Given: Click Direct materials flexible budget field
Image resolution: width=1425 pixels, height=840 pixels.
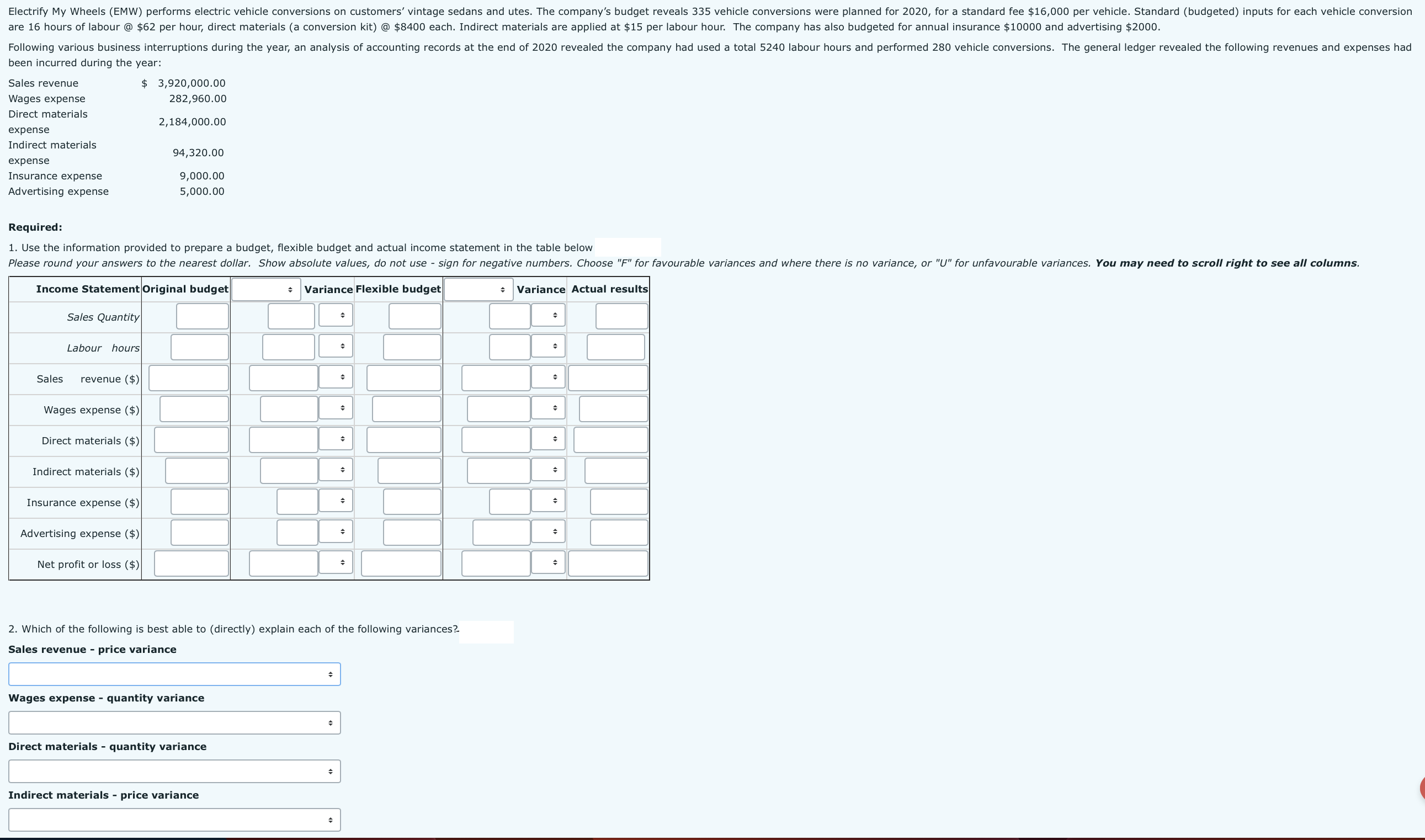Looking at the screenshot, I should [403, 440].
